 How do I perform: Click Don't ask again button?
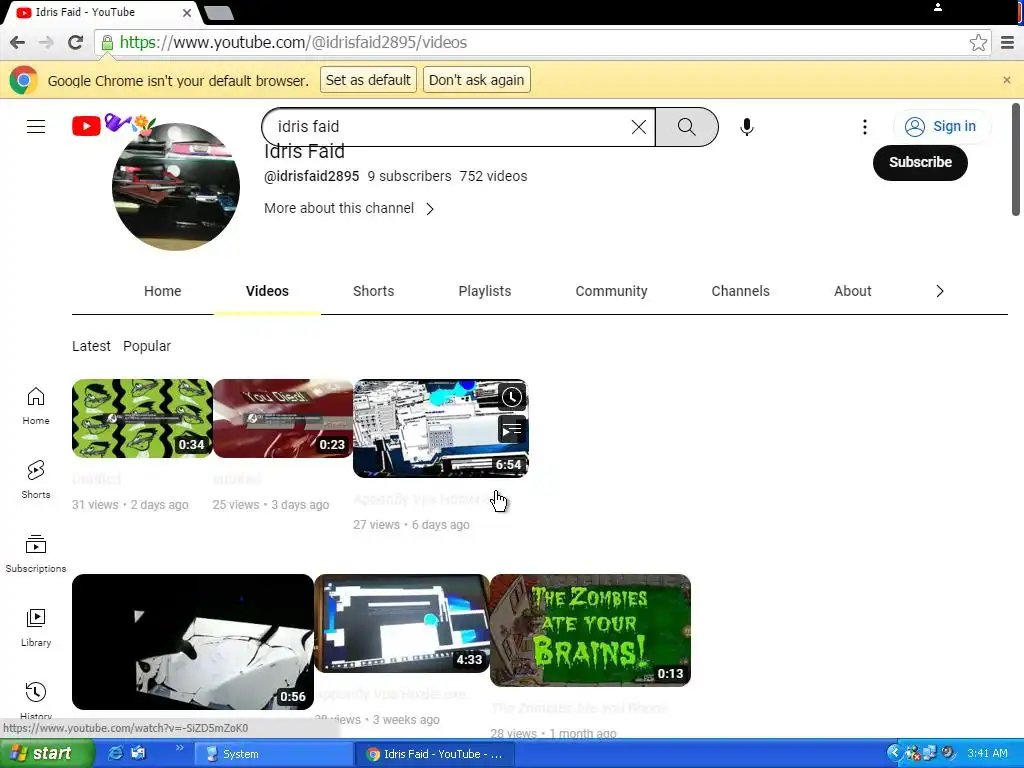[x=476, y=80]
